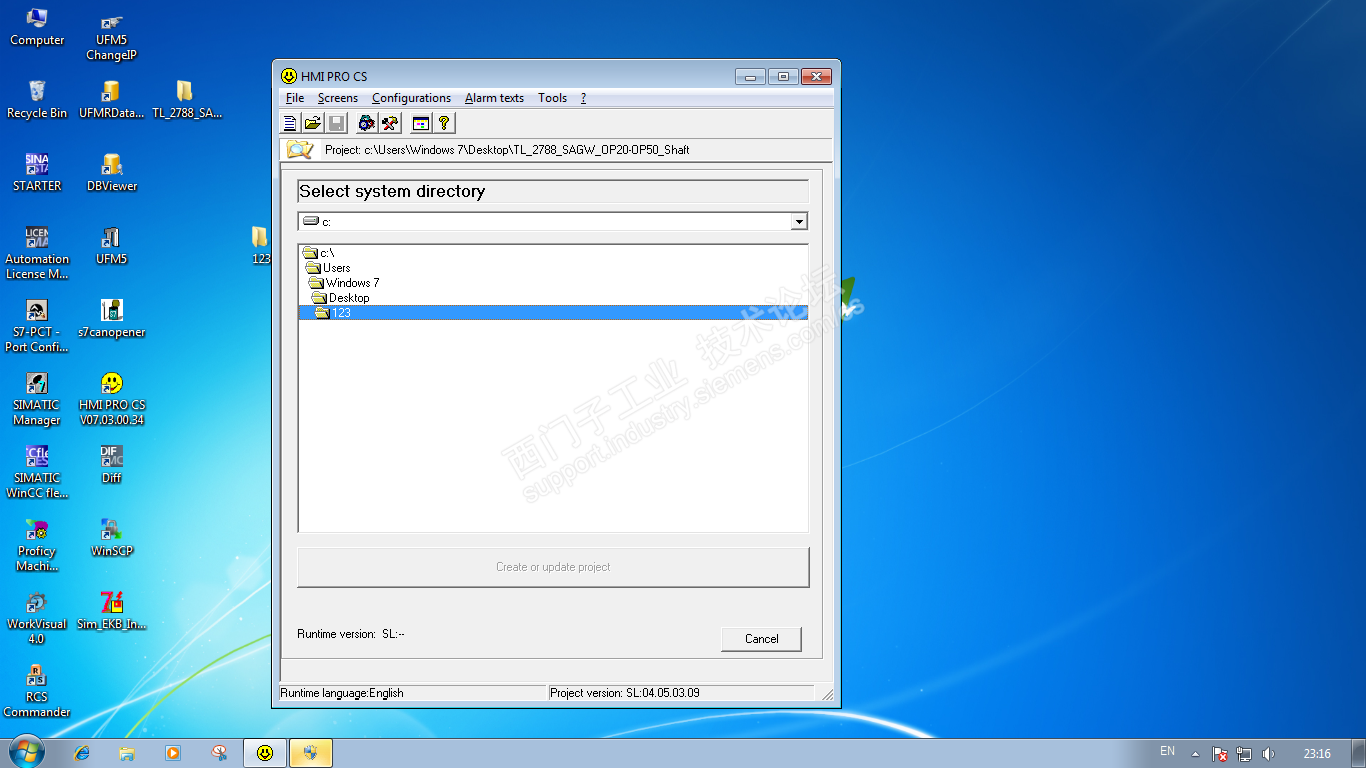
Task: Open the Windows Start menu
Action: coord(25,752)
